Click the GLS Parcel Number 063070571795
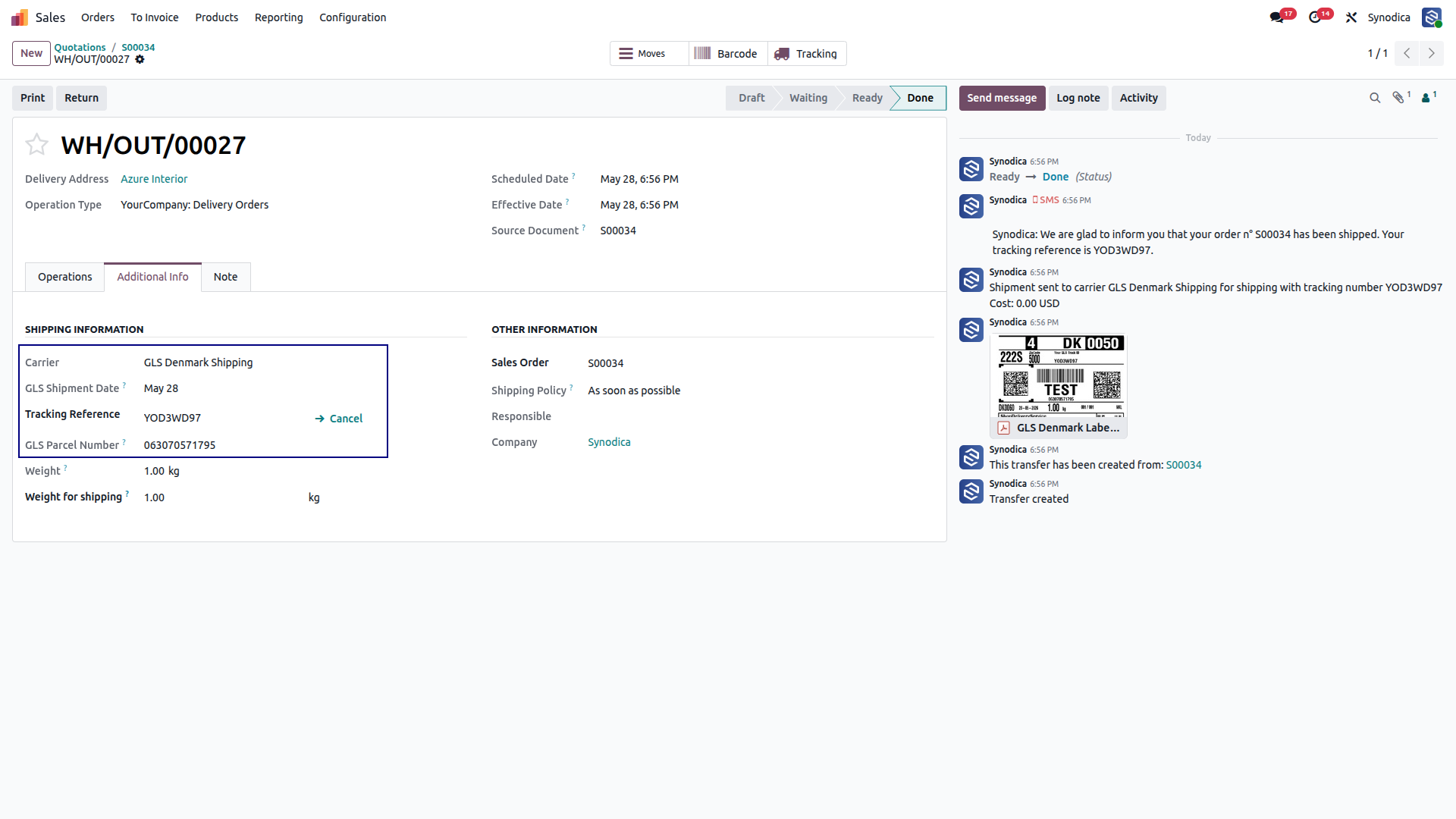 click(x=180, y=445)
